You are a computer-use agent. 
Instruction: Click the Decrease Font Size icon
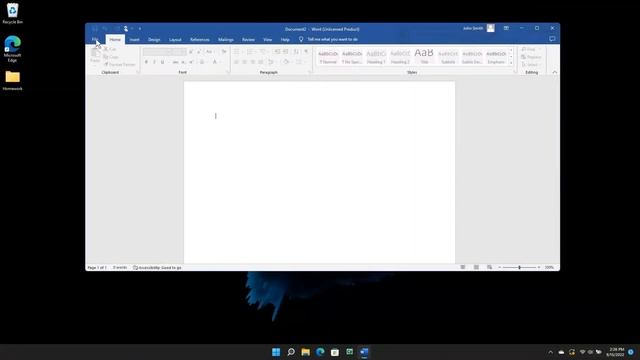point(199,52)
